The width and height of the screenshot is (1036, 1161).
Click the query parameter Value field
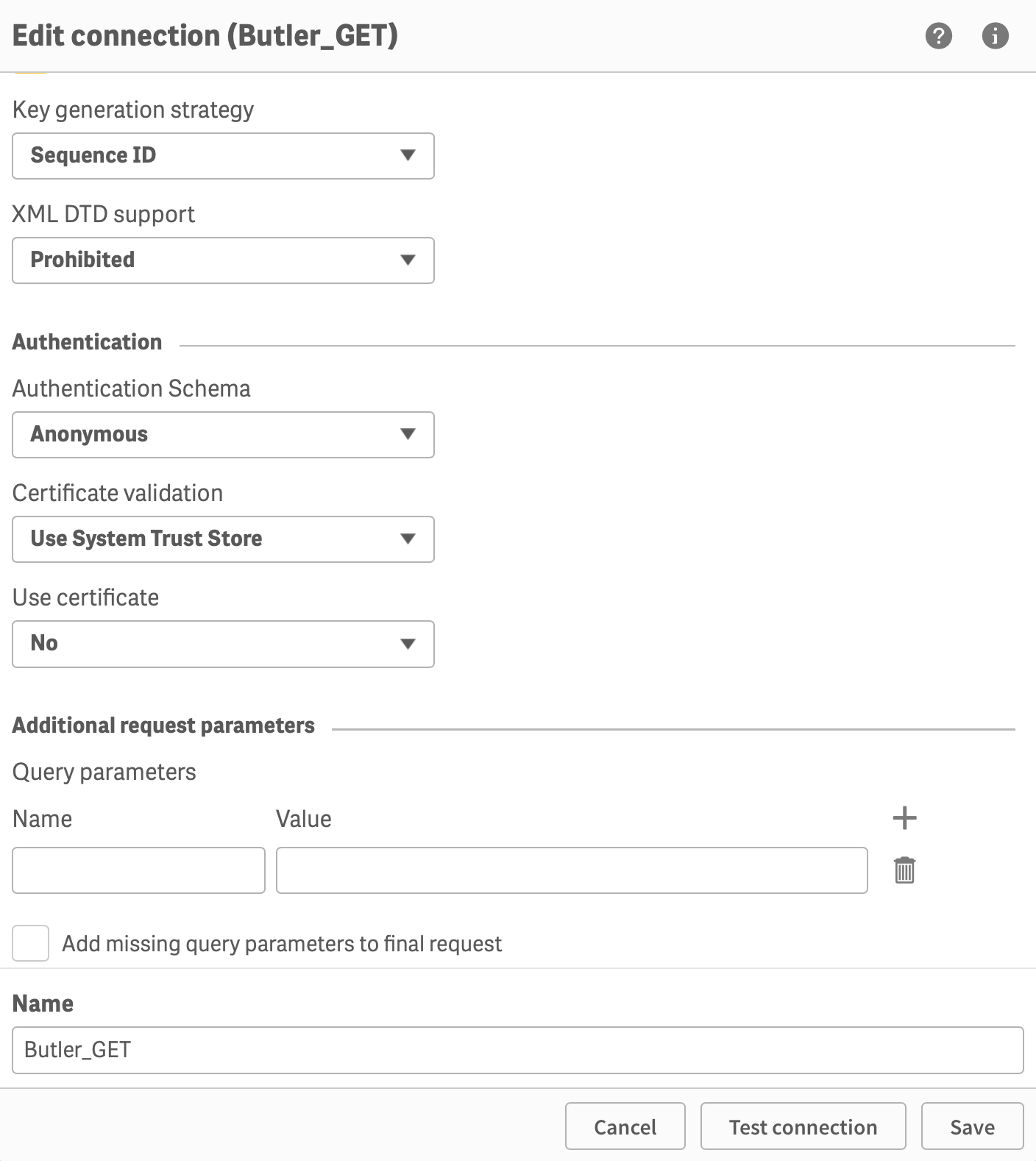click(572, 870)
